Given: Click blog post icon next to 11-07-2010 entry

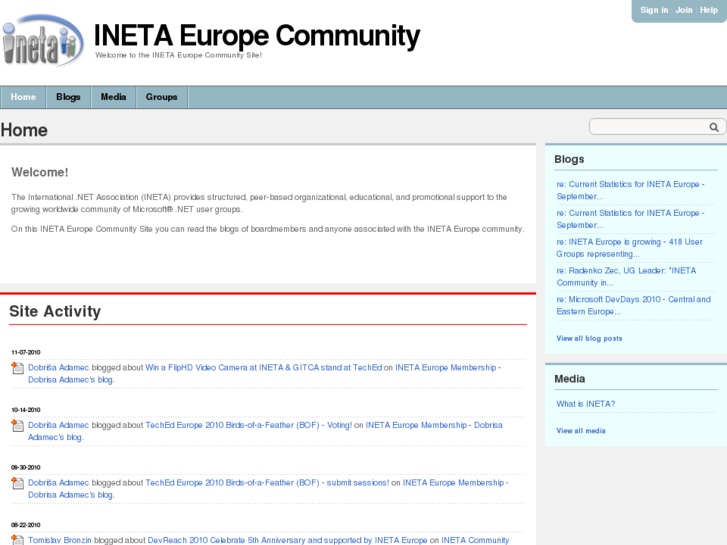Looking at the screenshot, I should pos(18,368).
